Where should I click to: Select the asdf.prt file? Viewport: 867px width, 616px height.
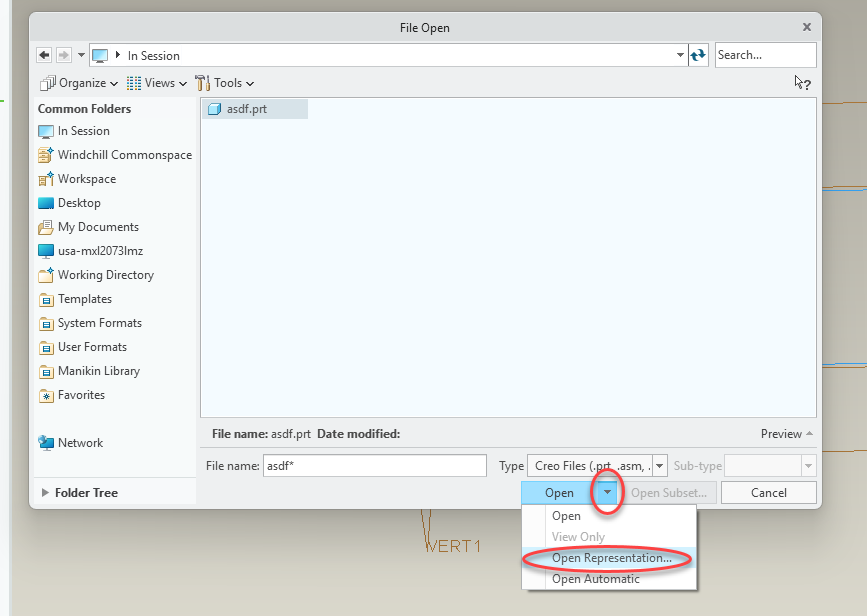coord(255,109)
